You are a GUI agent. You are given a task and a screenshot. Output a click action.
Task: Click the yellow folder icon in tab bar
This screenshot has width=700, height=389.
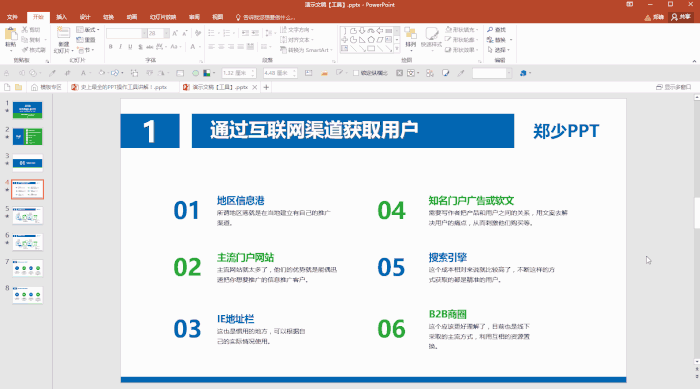(x=18, y=87)
